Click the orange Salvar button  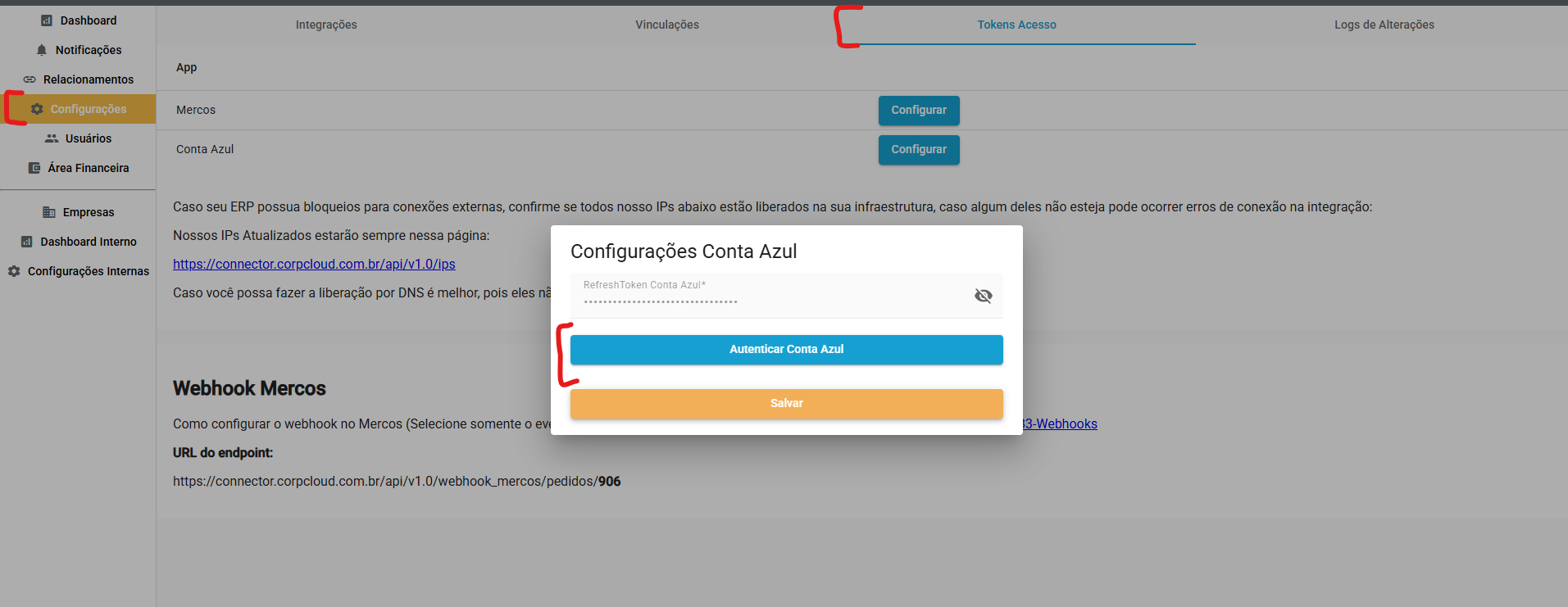786,404
